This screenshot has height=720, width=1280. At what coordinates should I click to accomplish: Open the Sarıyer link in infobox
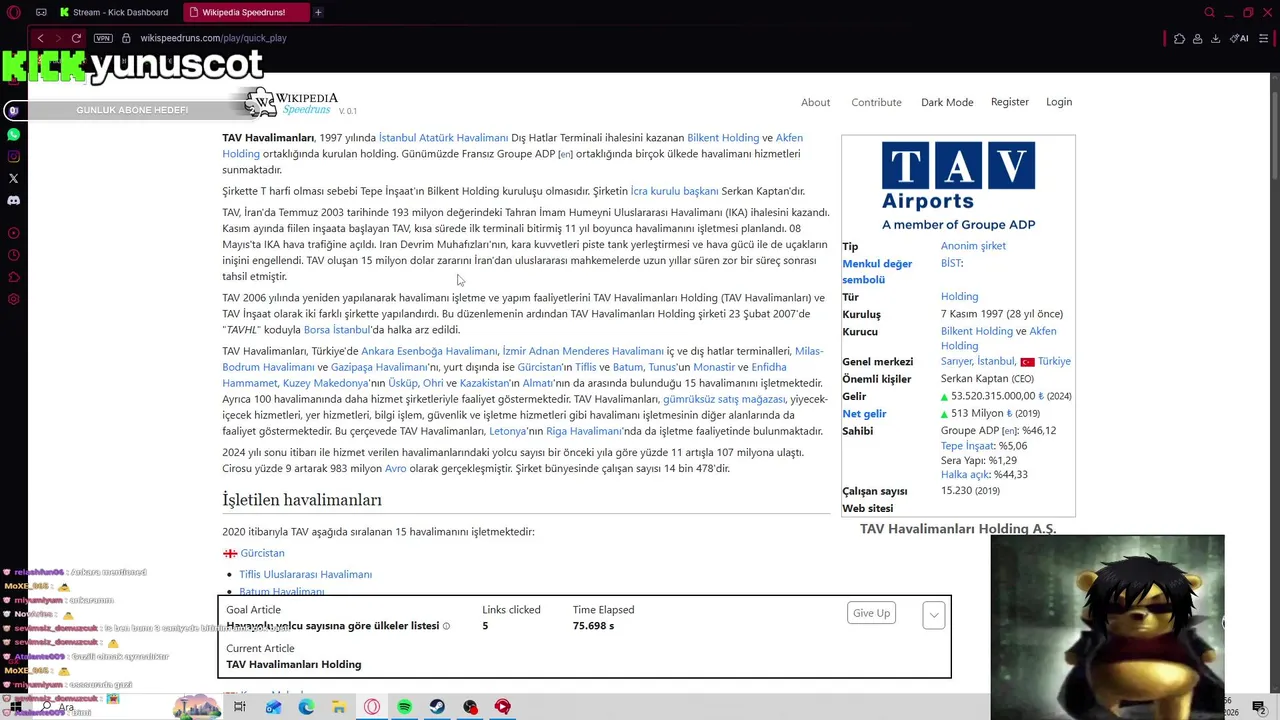pos(956,361)
